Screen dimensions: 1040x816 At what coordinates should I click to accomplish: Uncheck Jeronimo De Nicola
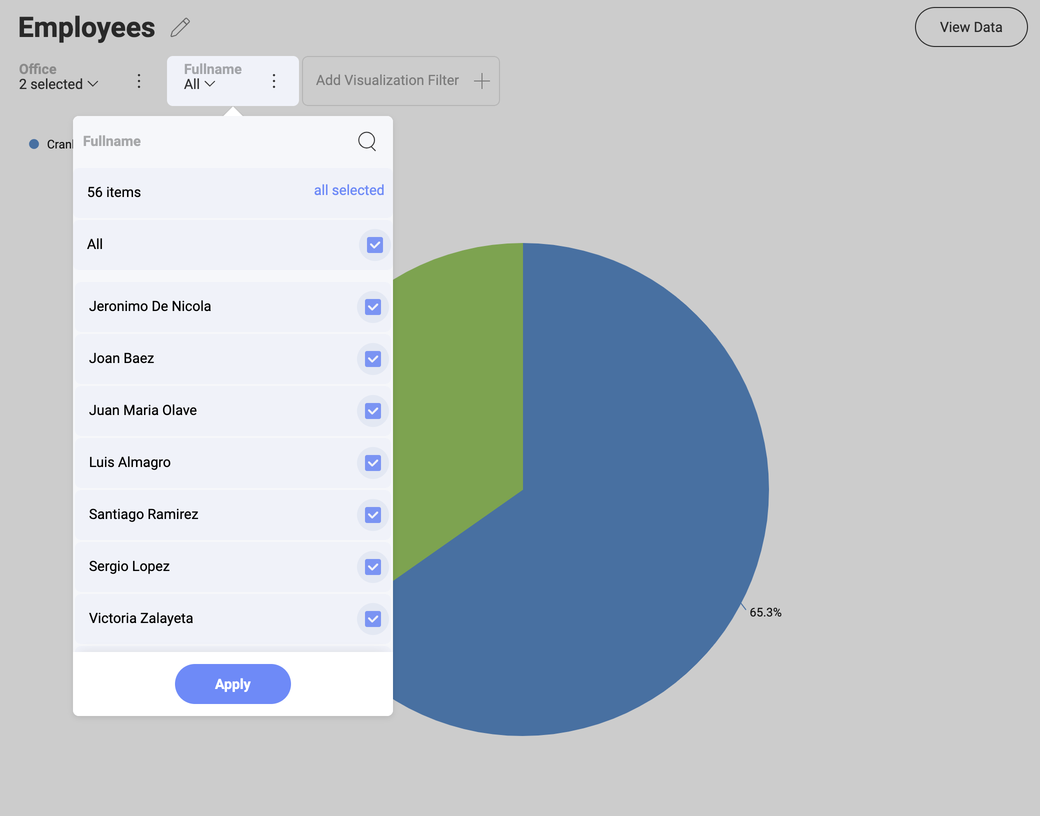click(x=373, y=307)
